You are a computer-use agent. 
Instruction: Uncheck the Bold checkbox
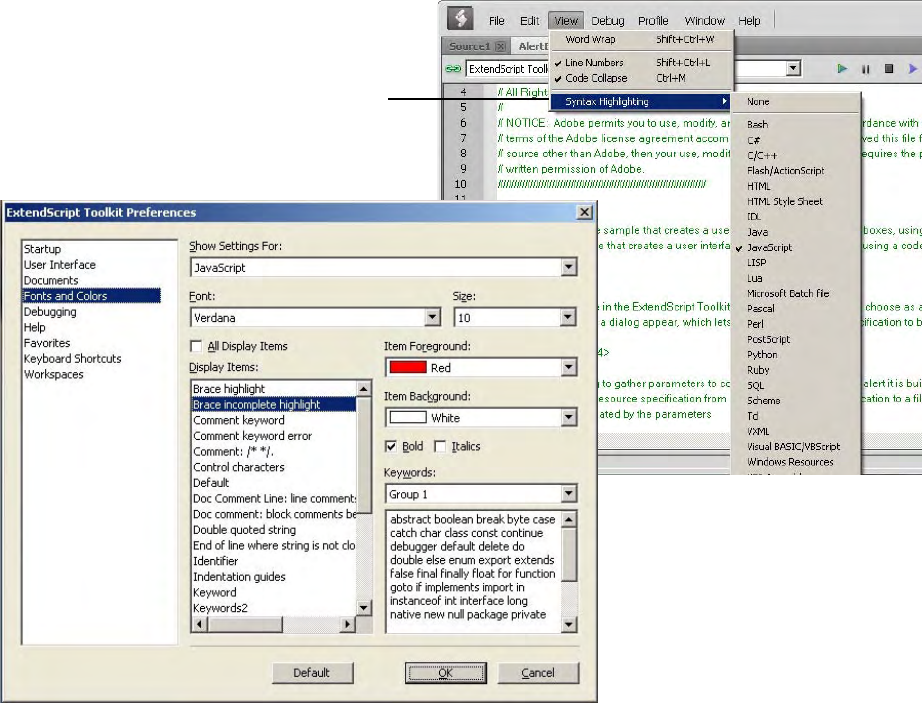tap(390, 446)
